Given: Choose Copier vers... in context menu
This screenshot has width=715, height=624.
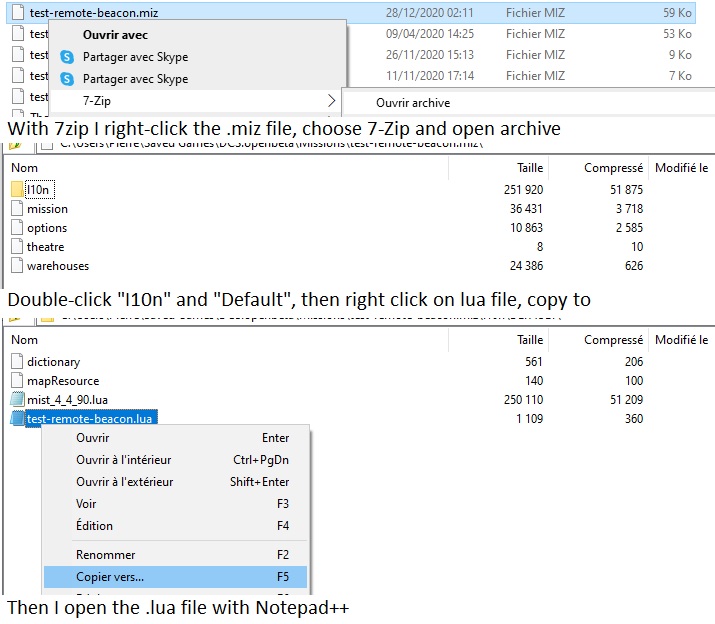Looking at the screenshot, I should pyautogui.click(x=176, y=577).
